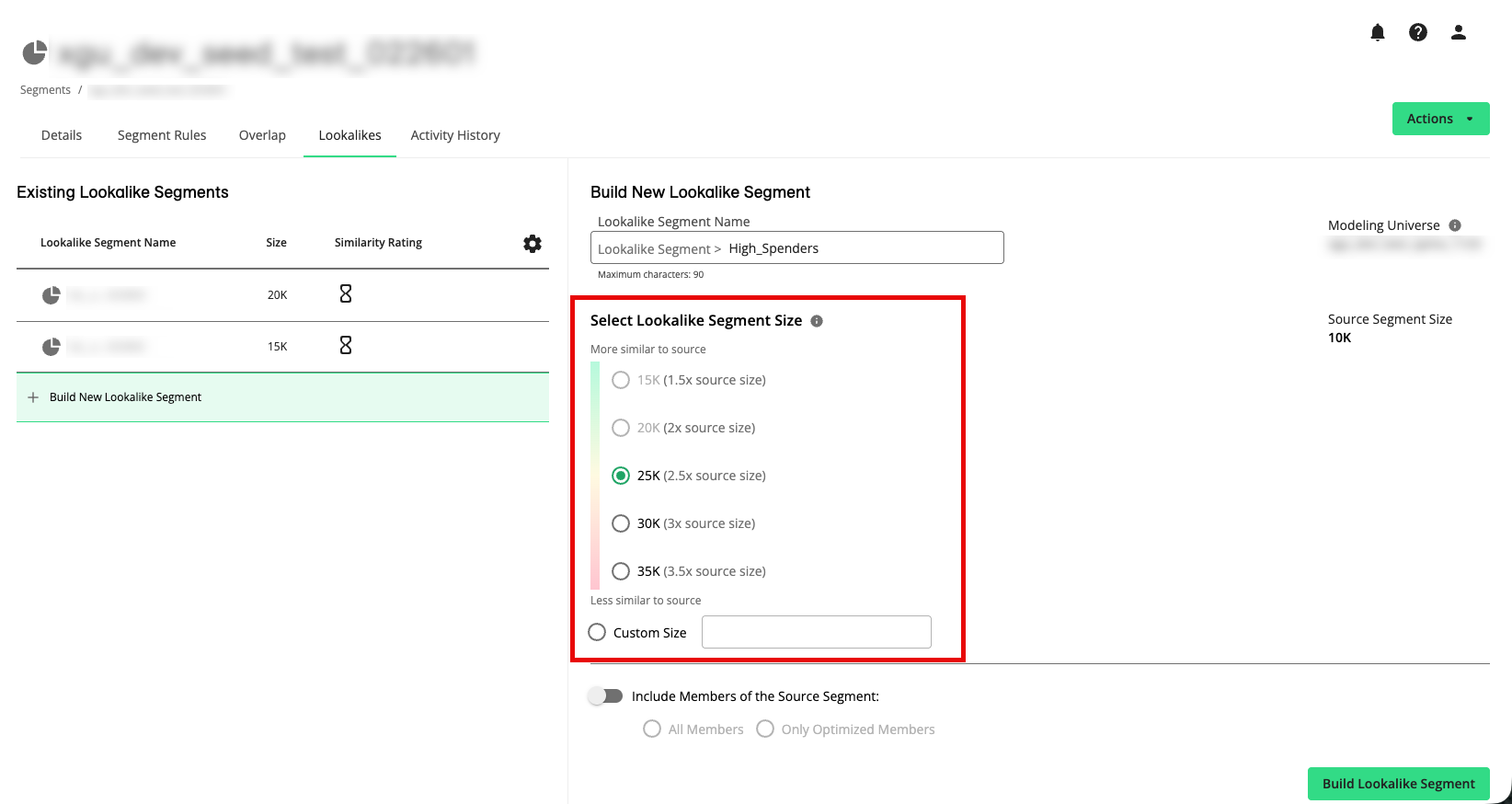Image resolution: width=1512 pixels, height=804 pixels.
Task: Toggle Include Members of the Source Segment
Action: coord(606,696)
